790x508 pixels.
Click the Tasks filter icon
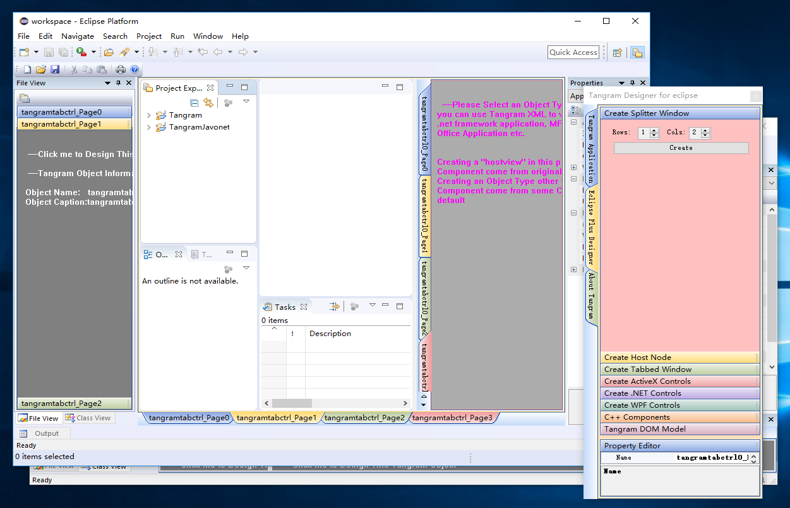(335, 306)
